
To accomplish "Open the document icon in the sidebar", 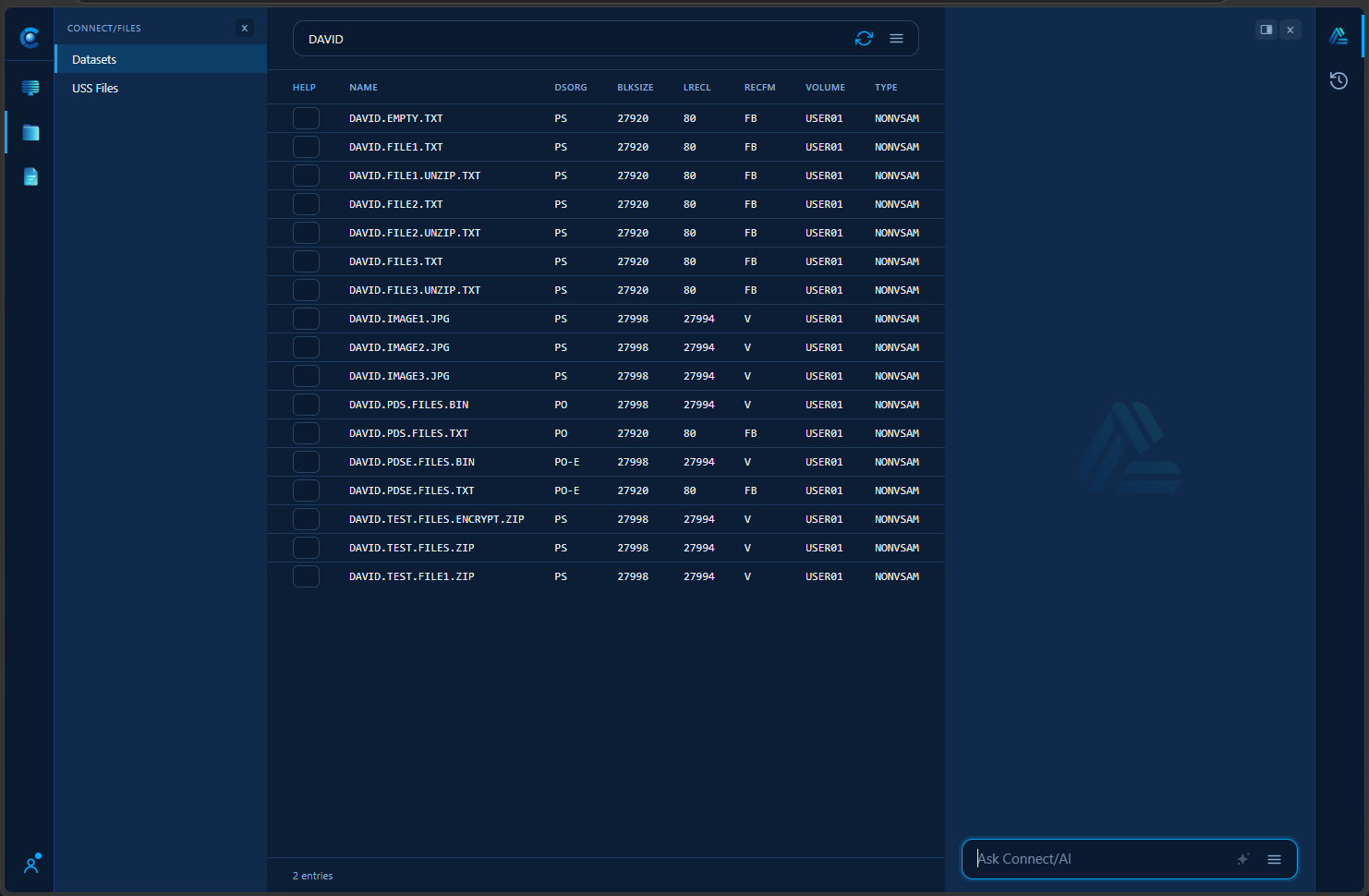I will tap(30, 176).
